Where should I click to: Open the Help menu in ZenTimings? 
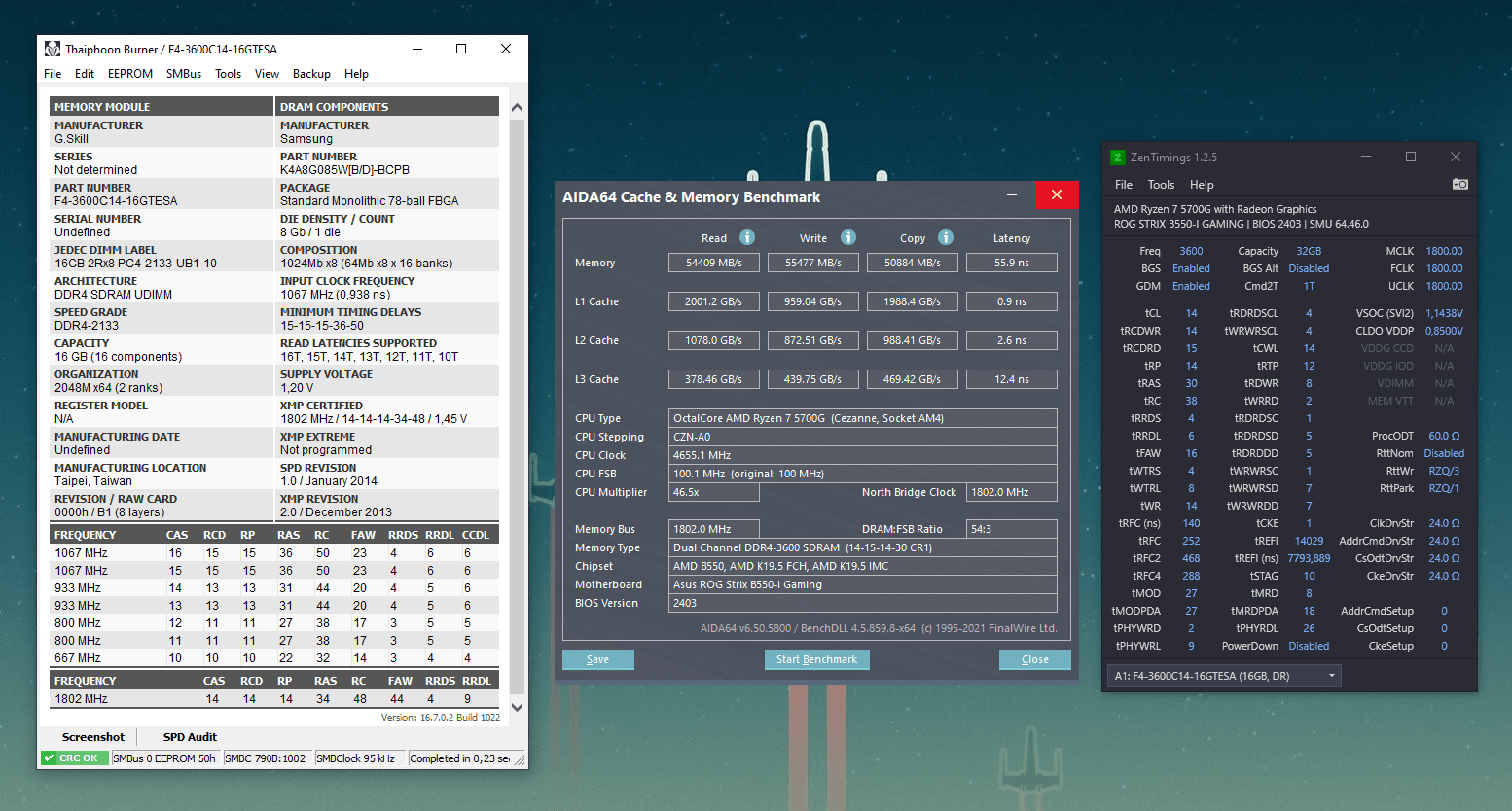1202,185
